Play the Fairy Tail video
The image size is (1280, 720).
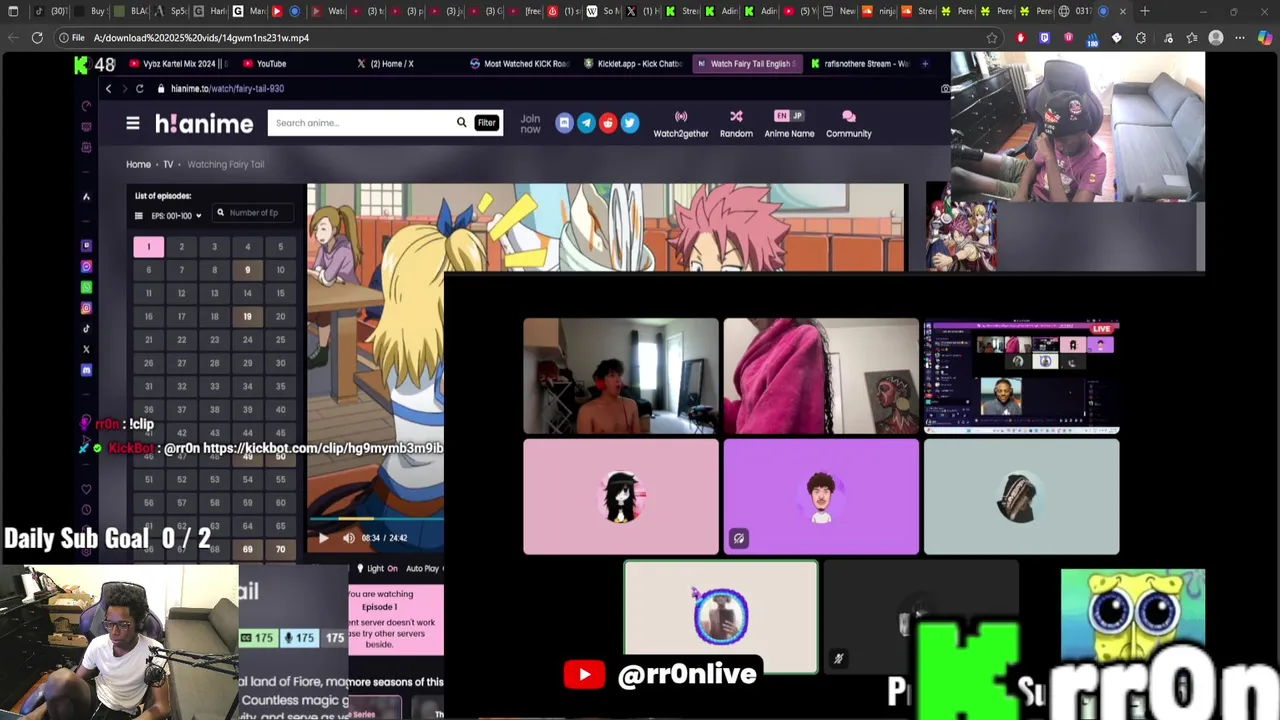point(323,538)
